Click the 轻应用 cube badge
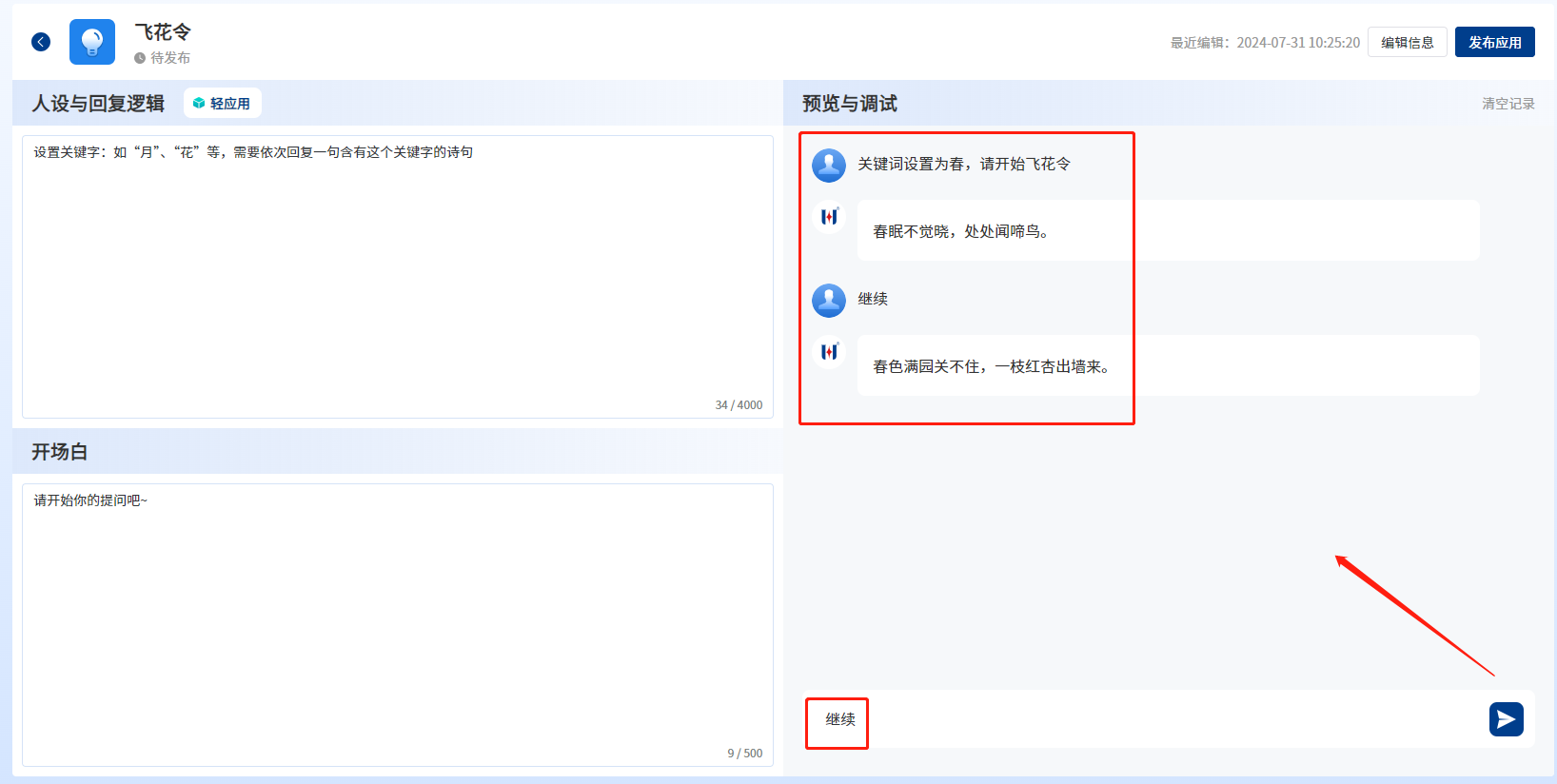Image resolution: width=1557 pixels, height=784 pixels. [222, 104]
